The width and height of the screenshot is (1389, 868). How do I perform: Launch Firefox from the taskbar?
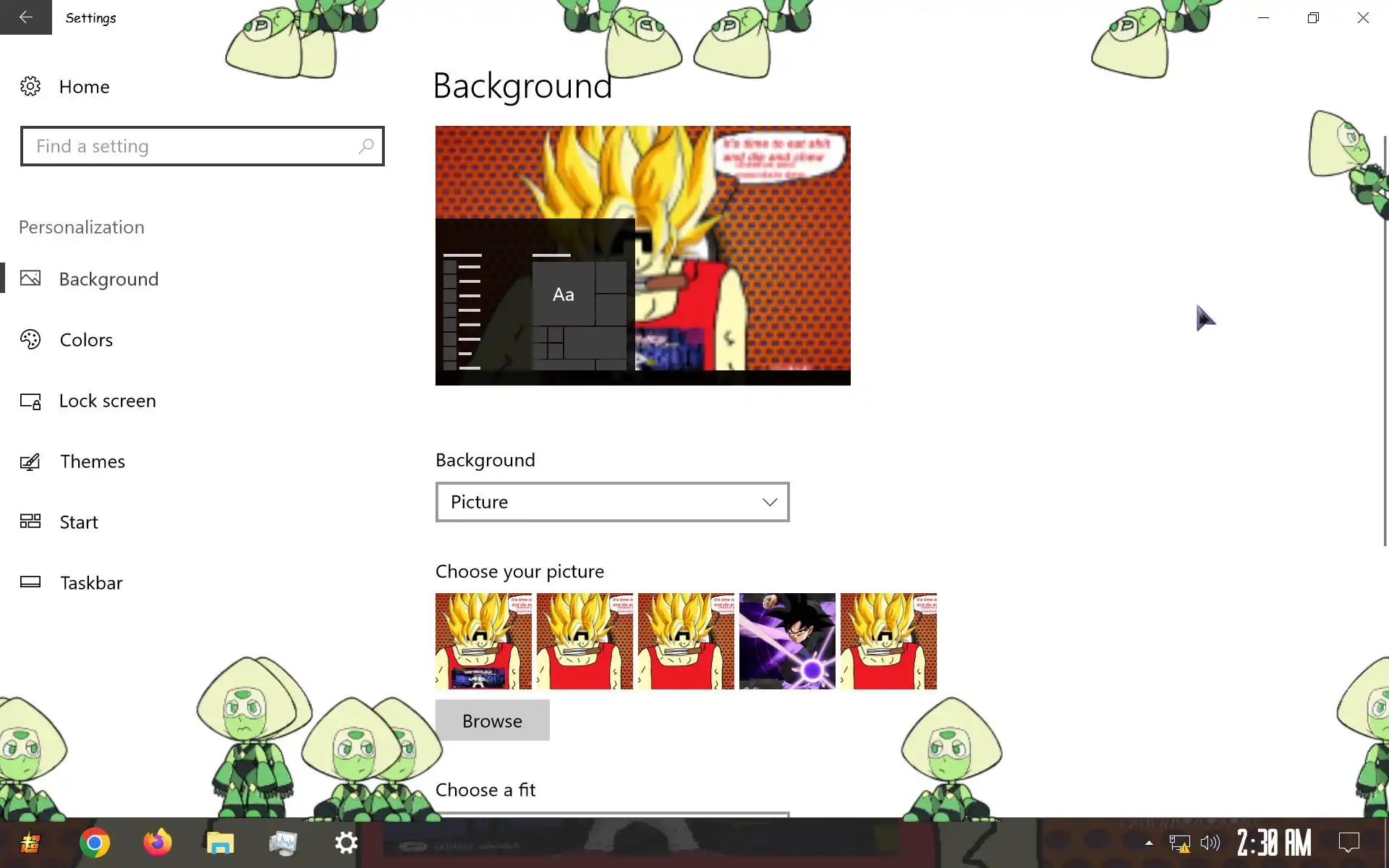coord(158,843)
